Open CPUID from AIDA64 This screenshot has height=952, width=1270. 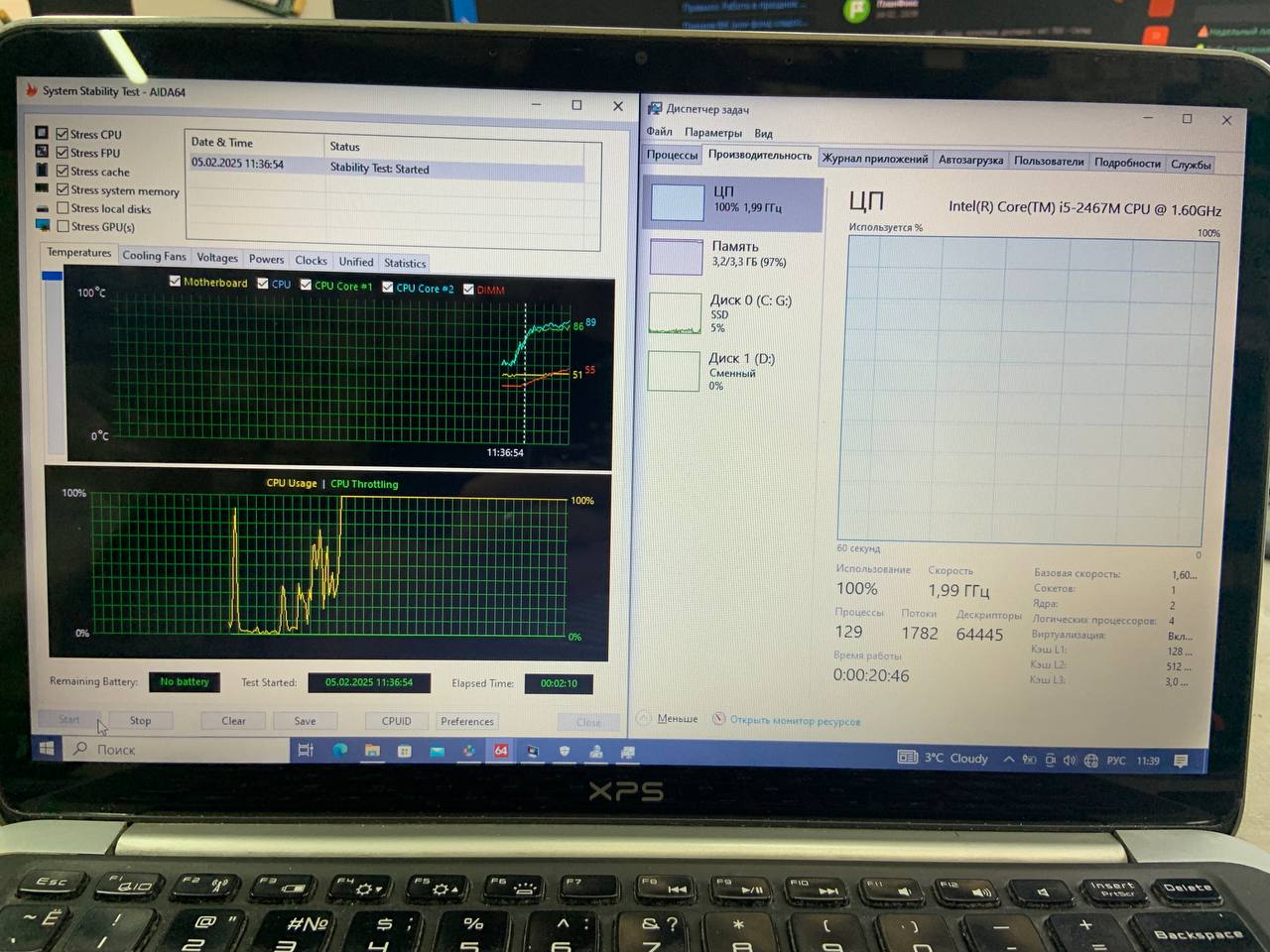coord(396,721)
